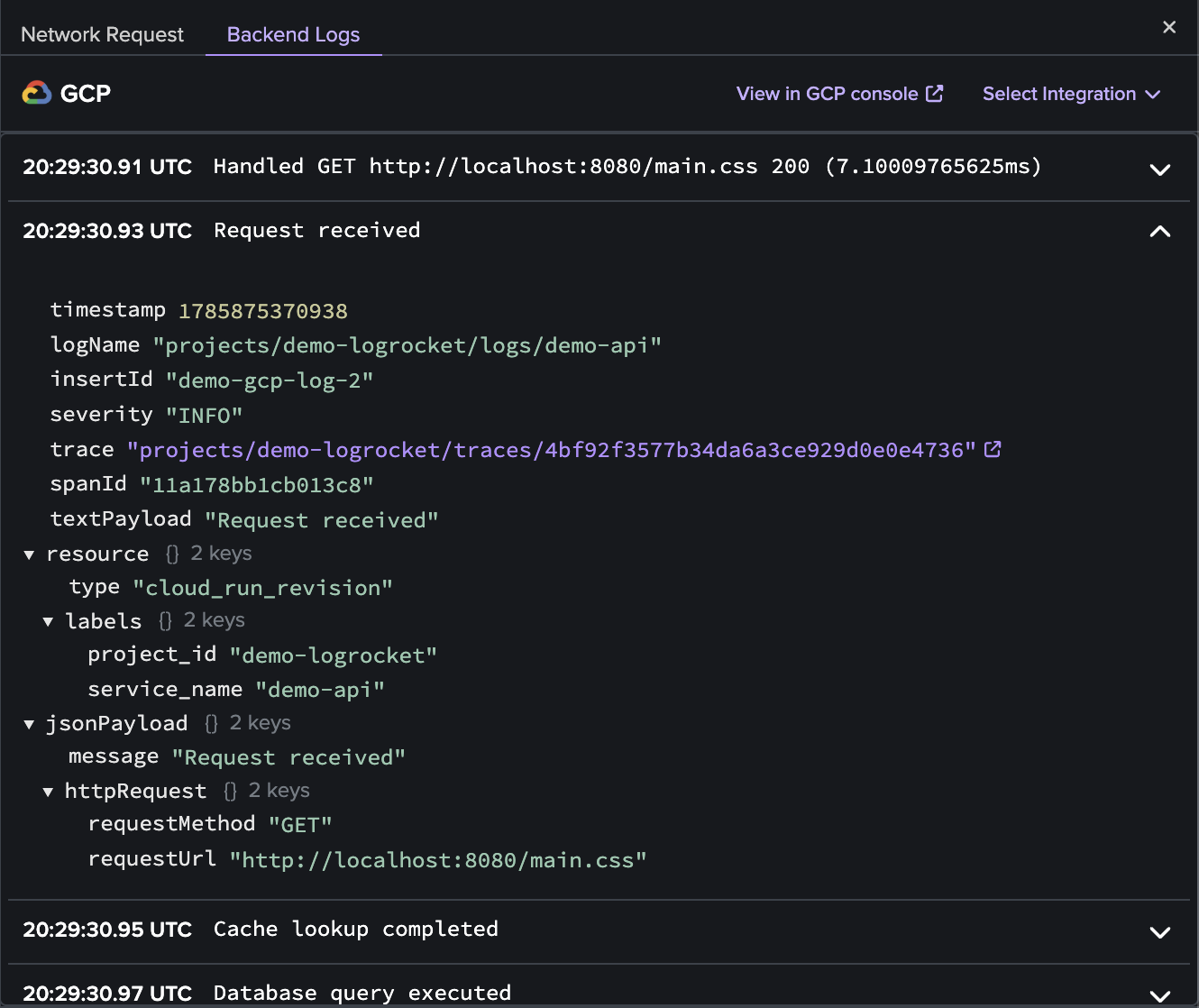Click the project_id value demo-logrocket
Screen dimensions: 1199x1008
point(333,655)
